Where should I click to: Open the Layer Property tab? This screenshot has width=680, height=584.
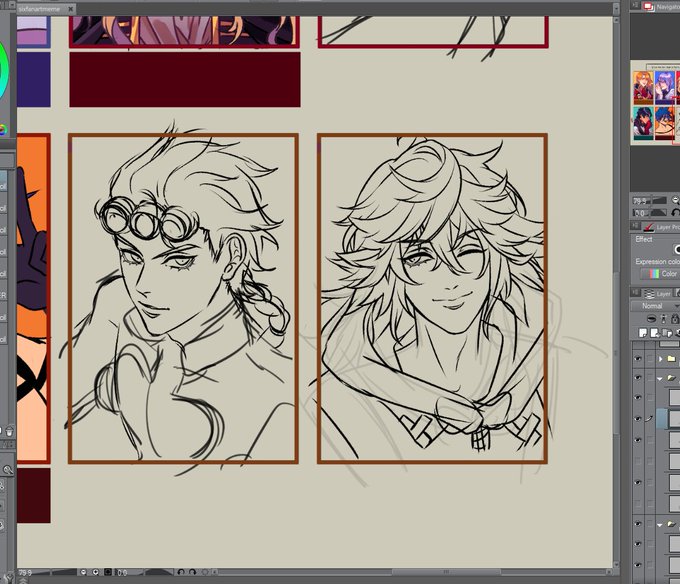tap(661, 227)
